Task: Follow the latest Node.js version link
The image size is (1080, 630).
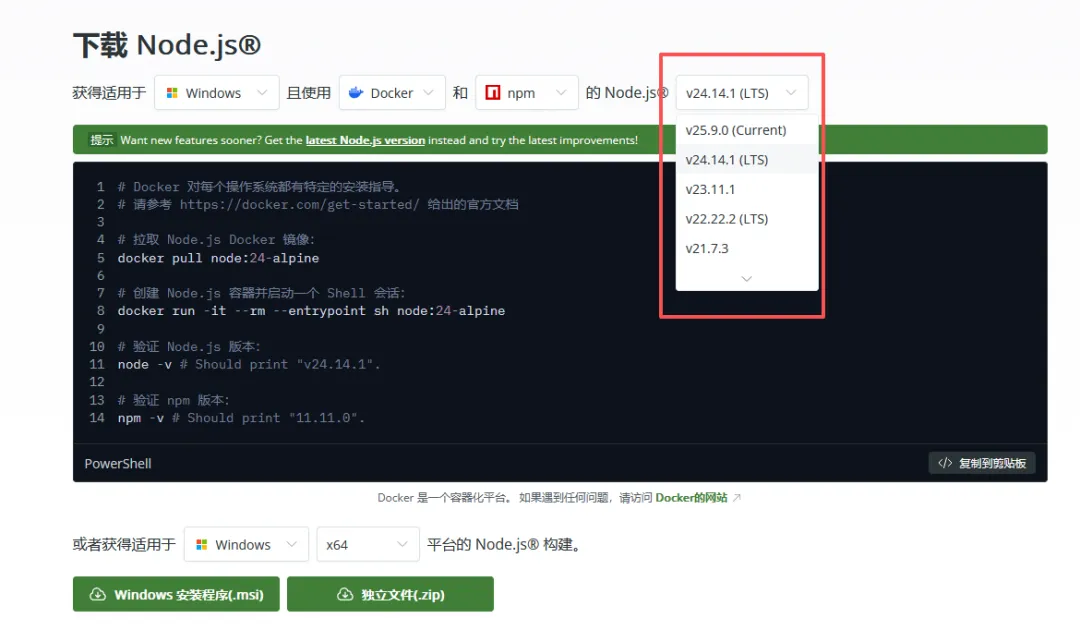Action: click(365, 140)
